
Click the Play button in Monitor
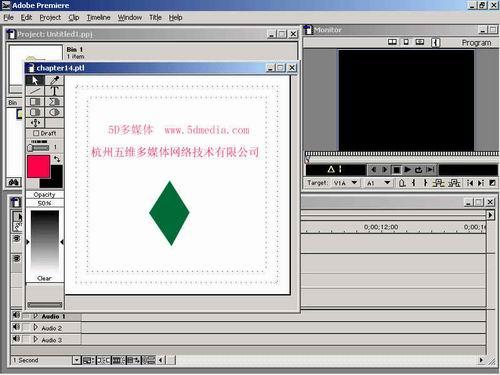pyautogui.click(x=407, y=170)
